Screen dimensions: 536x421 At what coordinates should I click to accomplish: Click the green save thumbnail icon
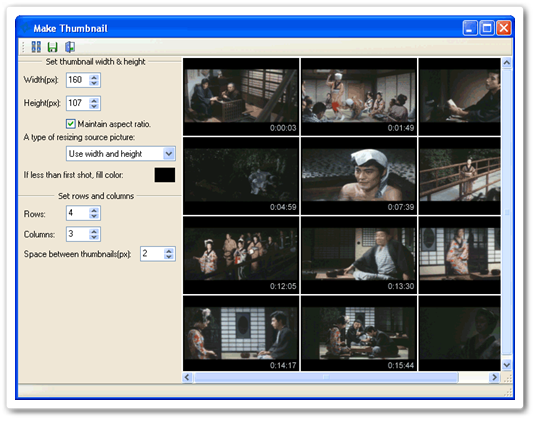tap(52, 47)
